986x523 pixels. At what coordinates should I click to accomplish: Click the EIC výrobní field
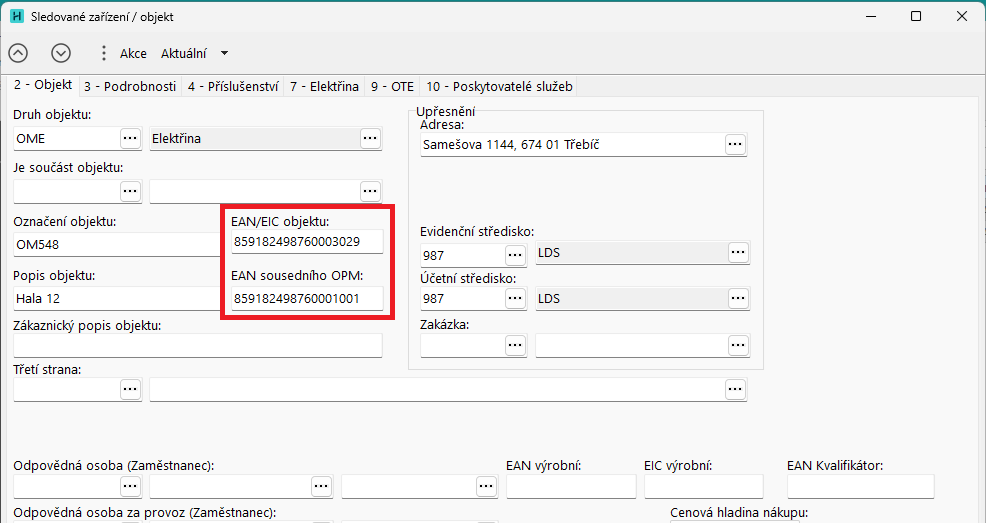(x=704, y=487)
